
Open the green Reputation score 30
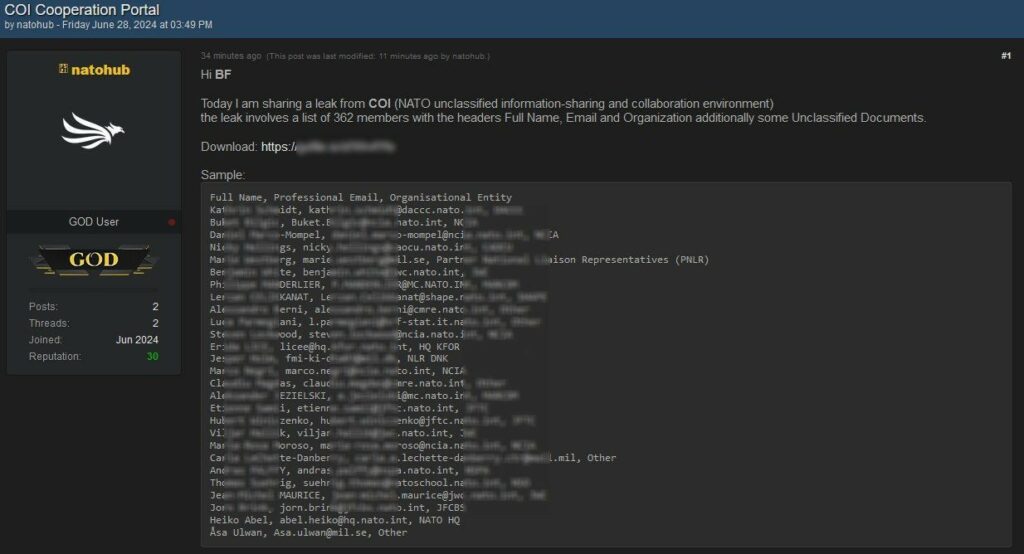click(152, 356)
